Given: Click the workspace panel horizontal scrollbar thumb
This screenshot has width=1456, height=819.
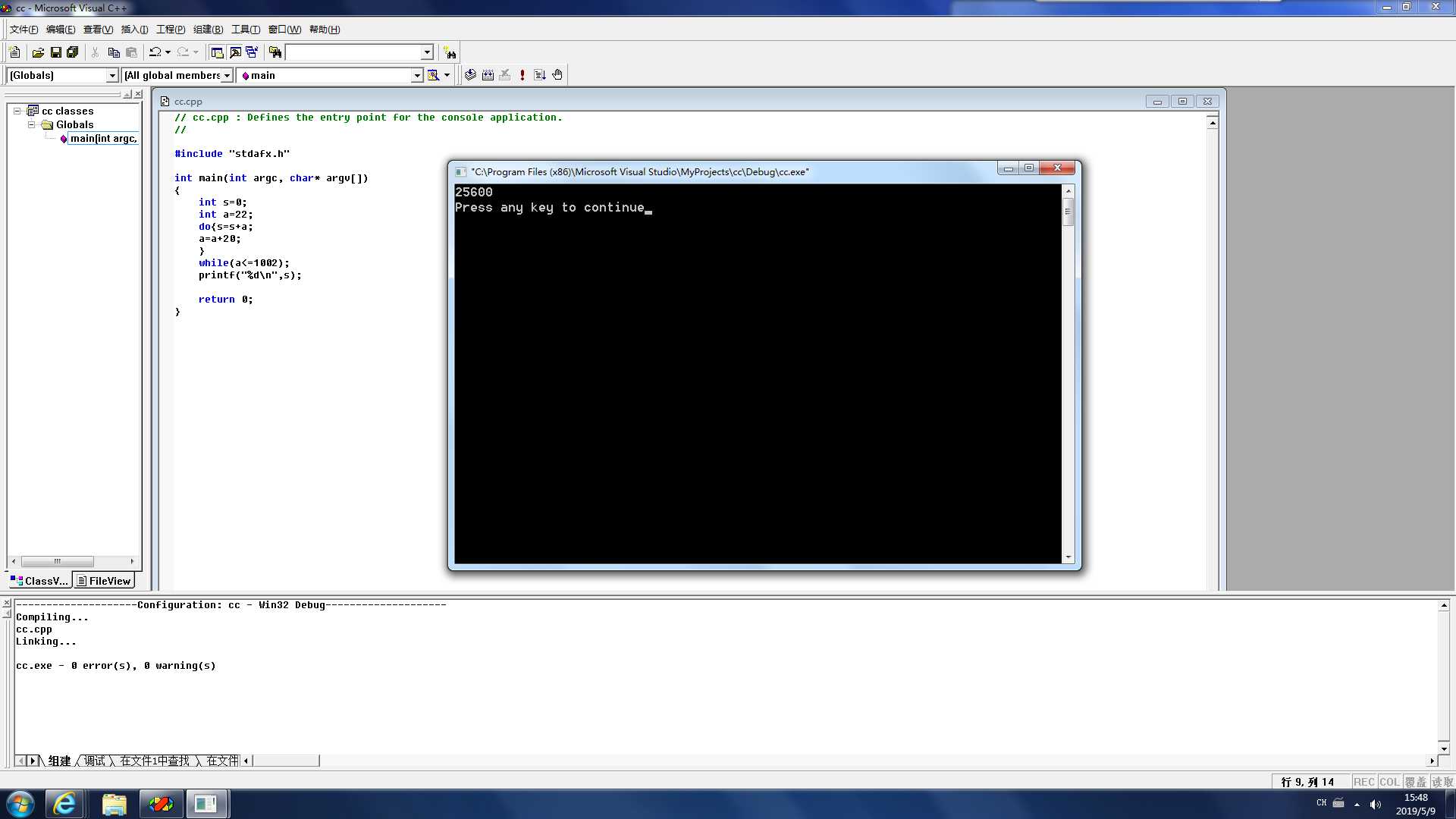Looking at the screenshot, I should pyautogui.click(x=58, y=561).
